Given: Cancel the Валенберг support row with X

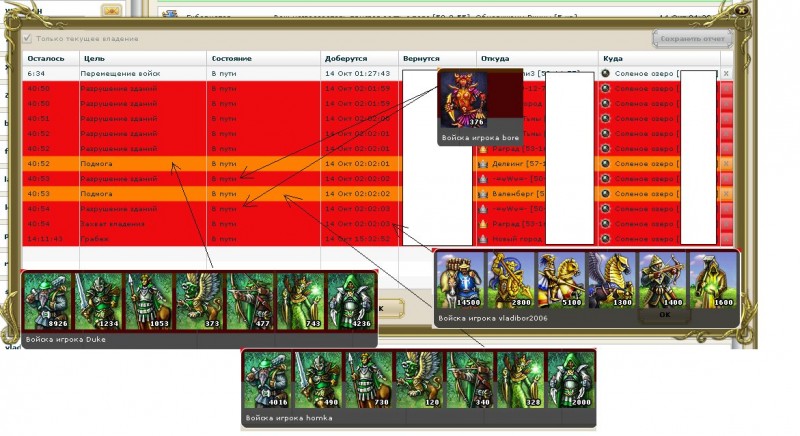Looking at the screenshot, I should click(726, 194).
